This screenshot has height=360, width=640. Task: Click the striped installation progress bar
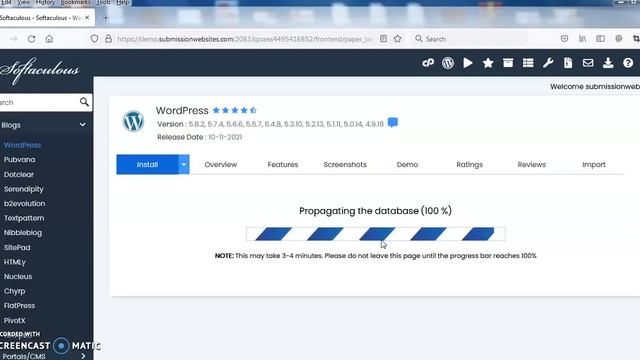tap(376, 234)
